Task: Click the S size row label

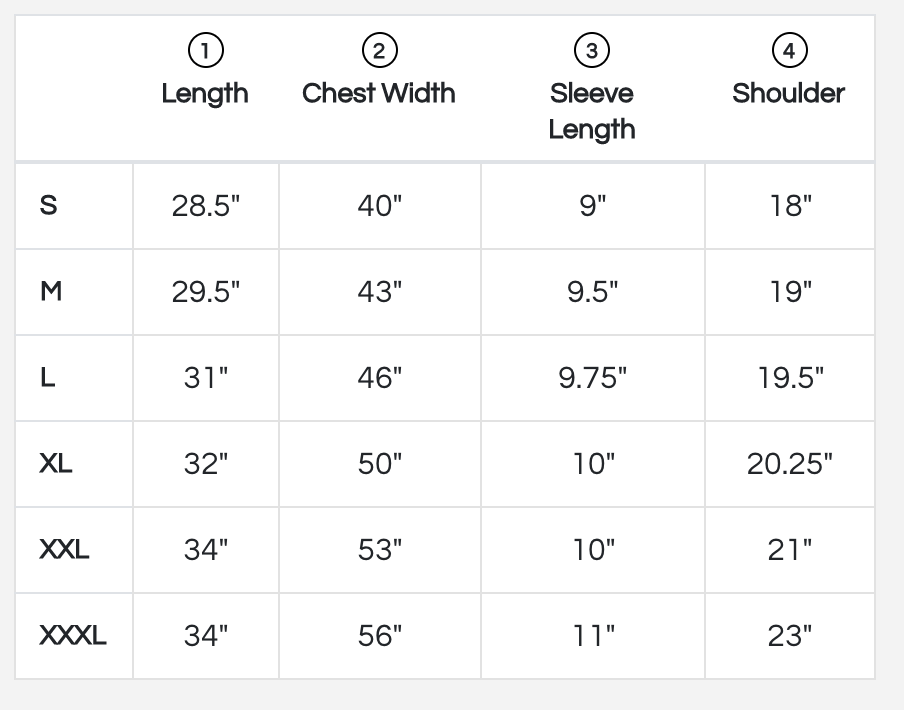Action: (x=48, y=206)
